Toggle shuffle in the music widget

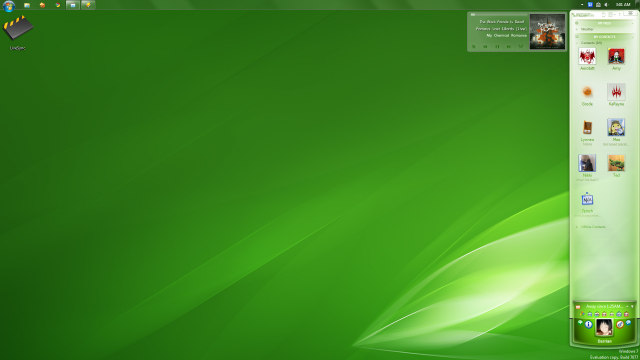coord(521,47)
